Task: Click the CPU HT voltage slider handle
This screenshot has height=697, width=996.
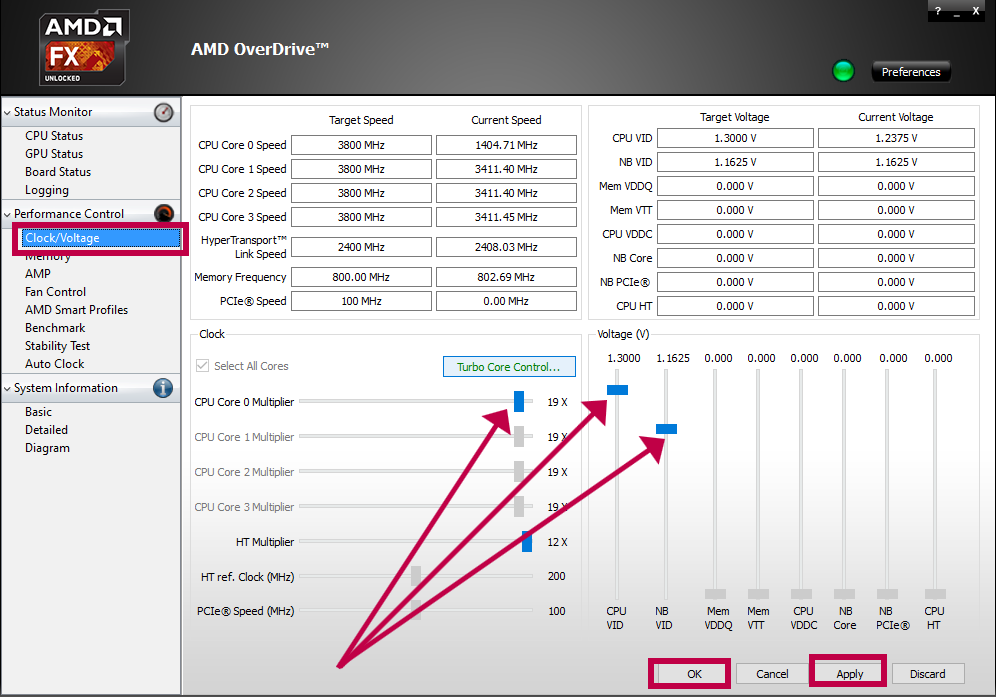Action: (x=935, y=594)
